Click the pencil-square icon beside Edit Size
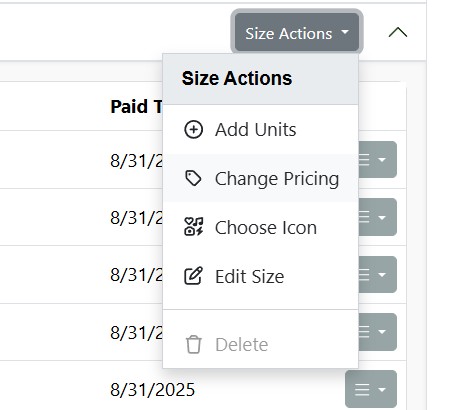Image resolution: width=450 pixels, height=410 pixels. coord(193,276)
